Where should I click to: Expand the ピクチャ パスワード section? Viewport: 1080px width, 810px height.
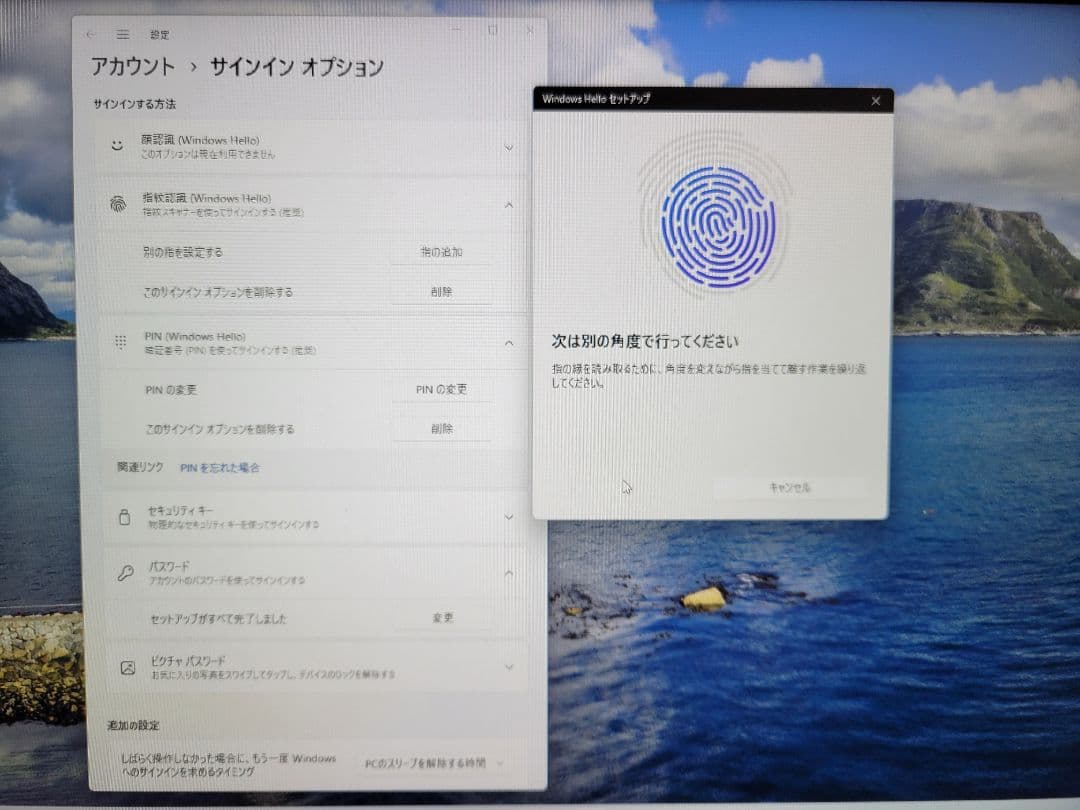(x=509, y=665)
